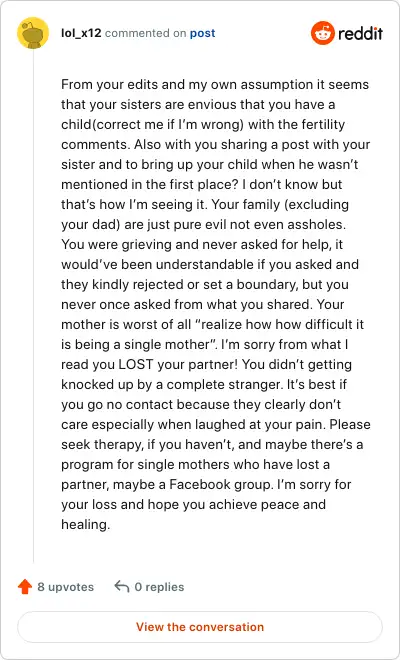Follow the blue post link

click(x=203, y=33)
